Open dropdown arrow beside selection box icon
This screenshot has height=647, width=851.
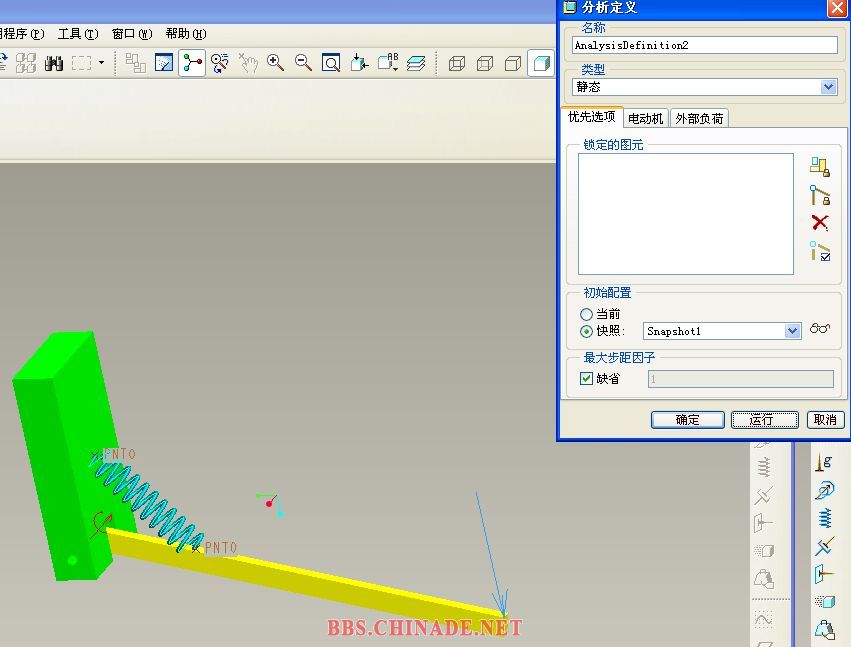[101, 63]
